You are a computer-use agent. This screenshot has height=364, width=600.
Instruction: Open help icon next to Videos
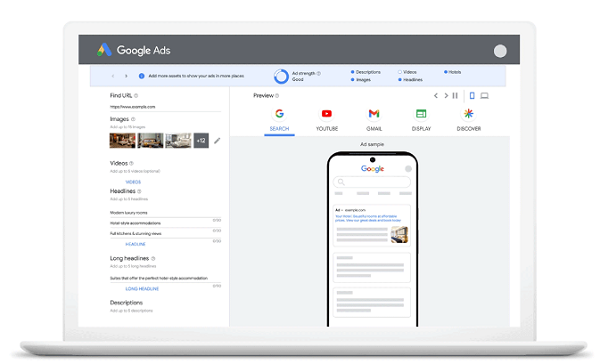coord(131,163)
